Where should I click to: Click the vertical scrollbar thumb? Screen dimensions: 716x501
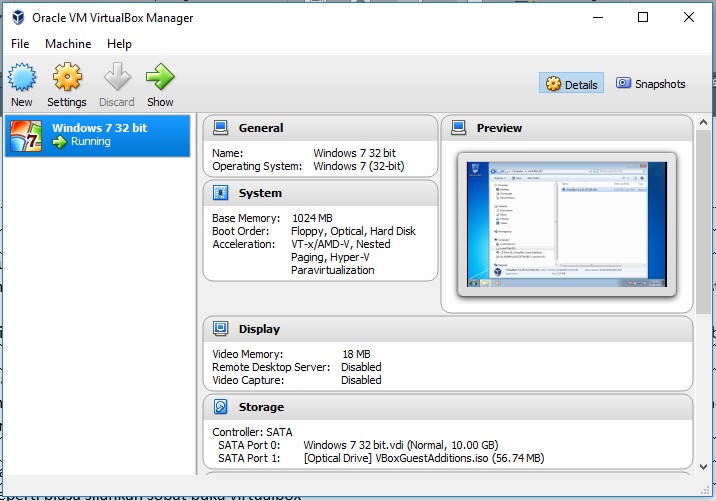pos(703,221)
